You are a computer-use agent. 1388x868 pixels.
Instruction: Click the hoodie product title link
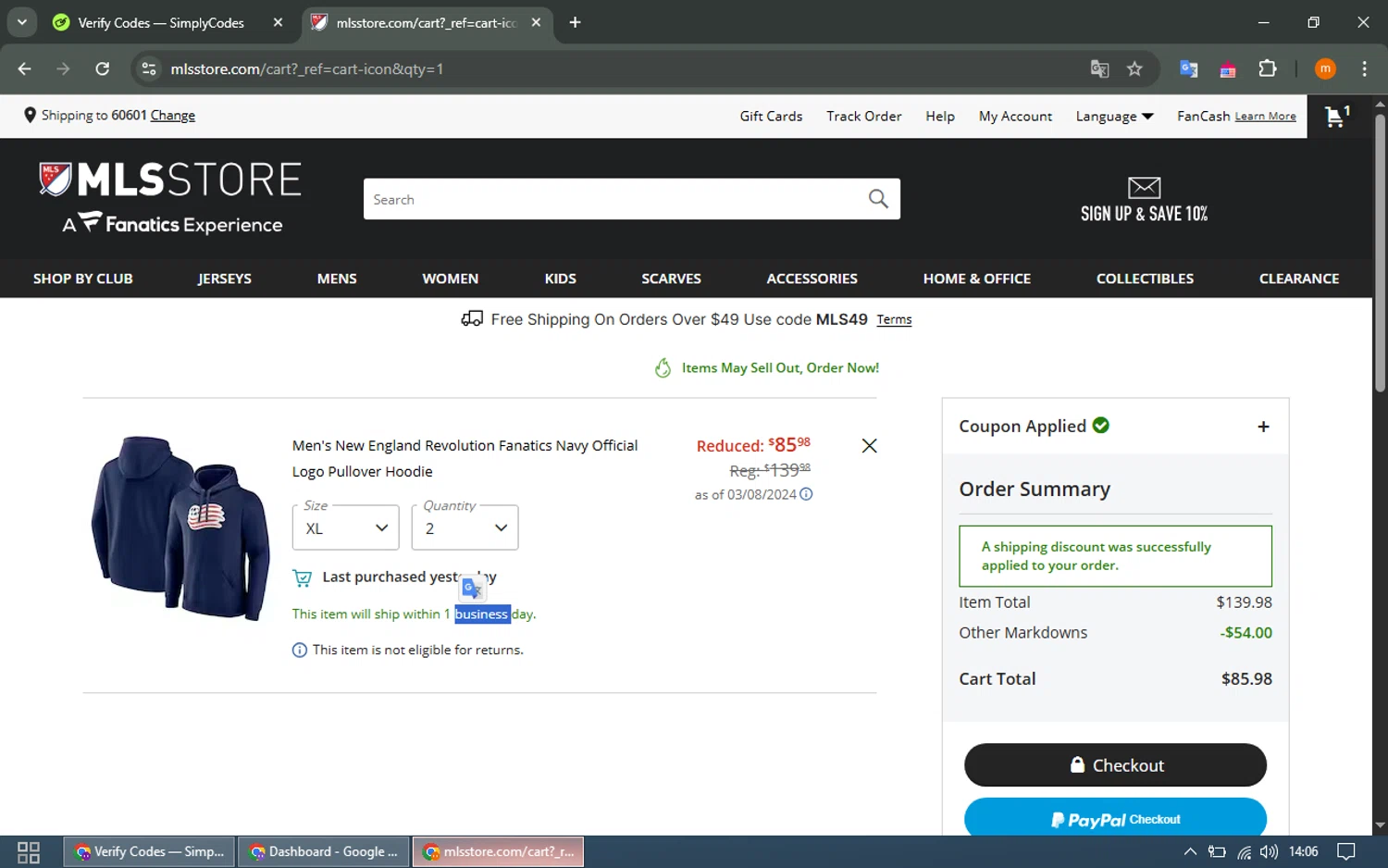[x=465, y=458]
